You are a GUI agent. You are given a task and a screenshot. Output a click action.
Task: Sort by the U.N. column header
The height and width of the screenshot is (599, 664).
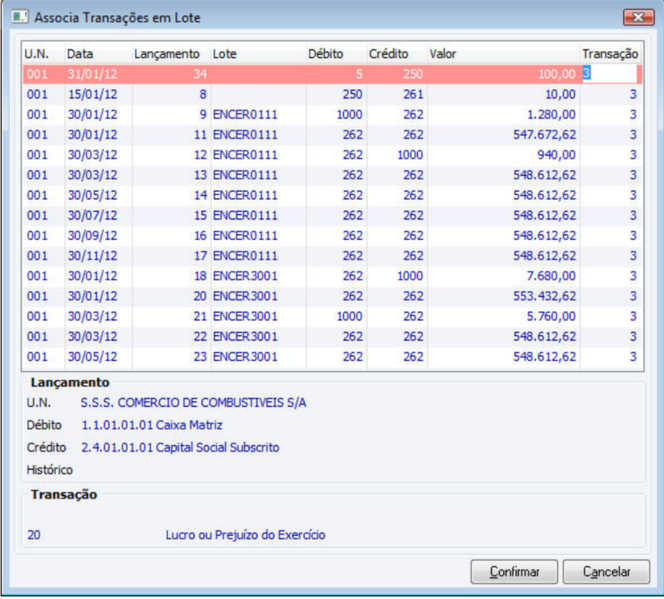pyautogui.click(x=43, y=54)
